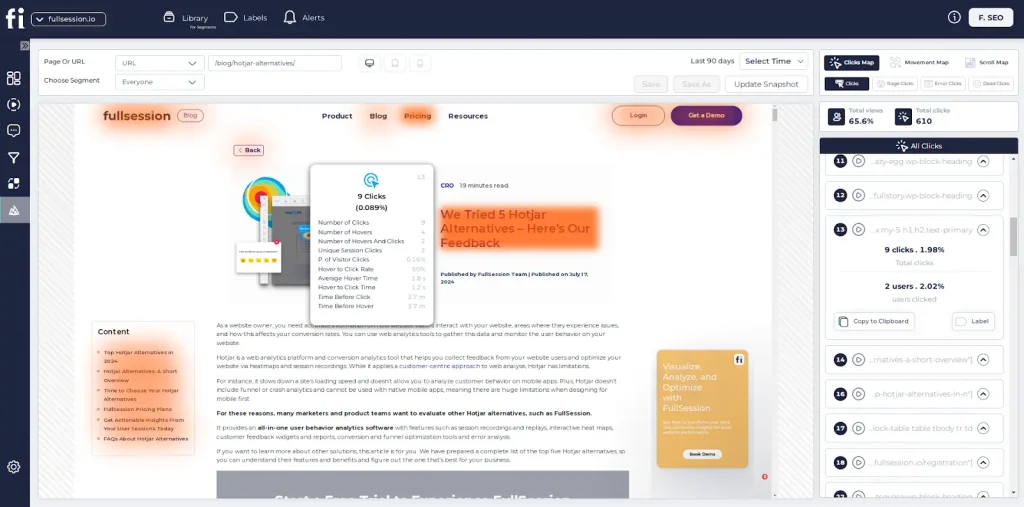Switch to Movement Map tab

click(920, 63)
